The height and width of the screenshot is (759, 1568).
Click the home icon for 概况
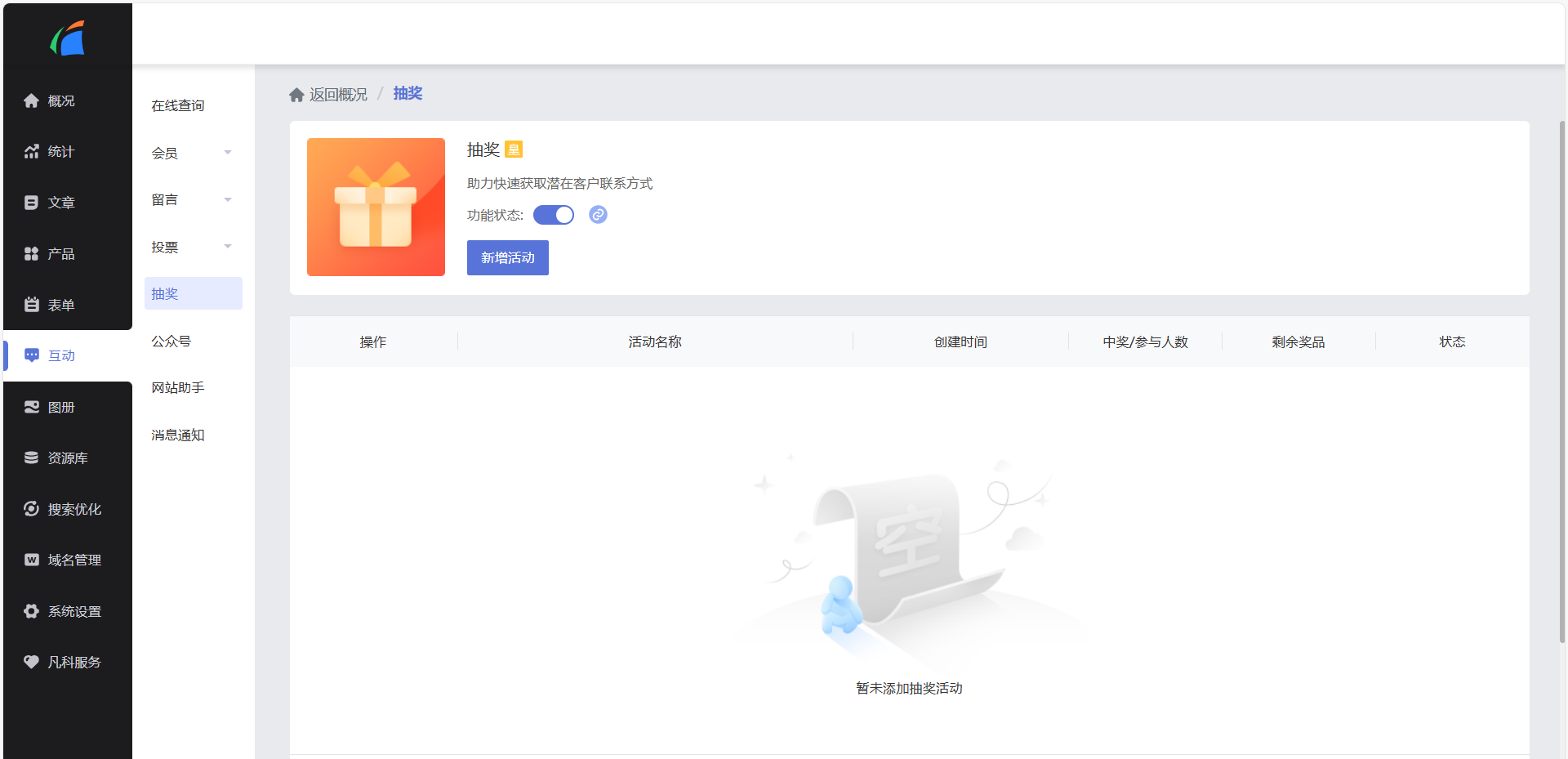(x=31, y=100)
